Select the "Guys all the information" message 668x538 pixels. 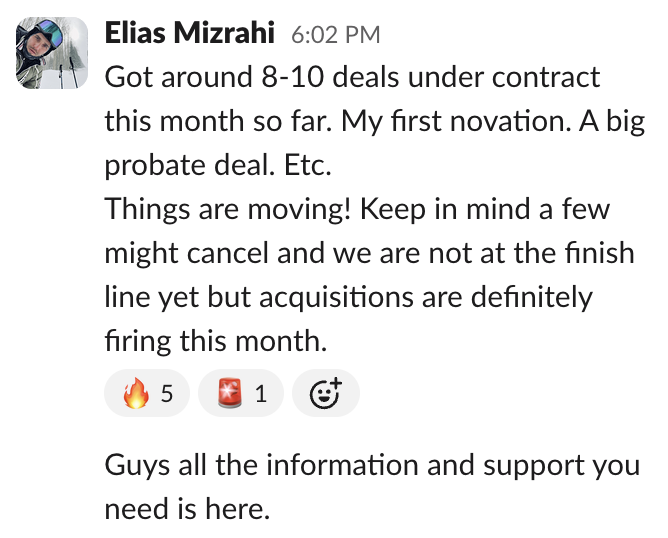372,486
